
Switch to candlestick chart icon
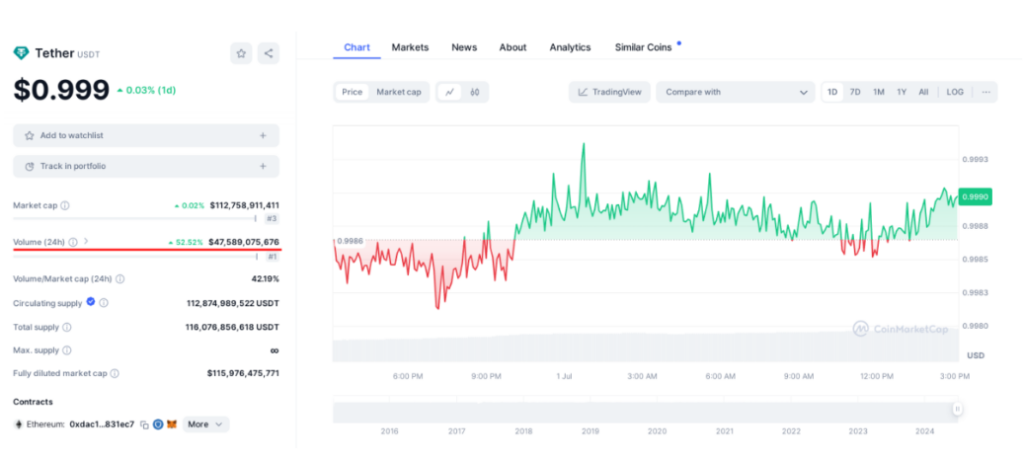point(475,92)
